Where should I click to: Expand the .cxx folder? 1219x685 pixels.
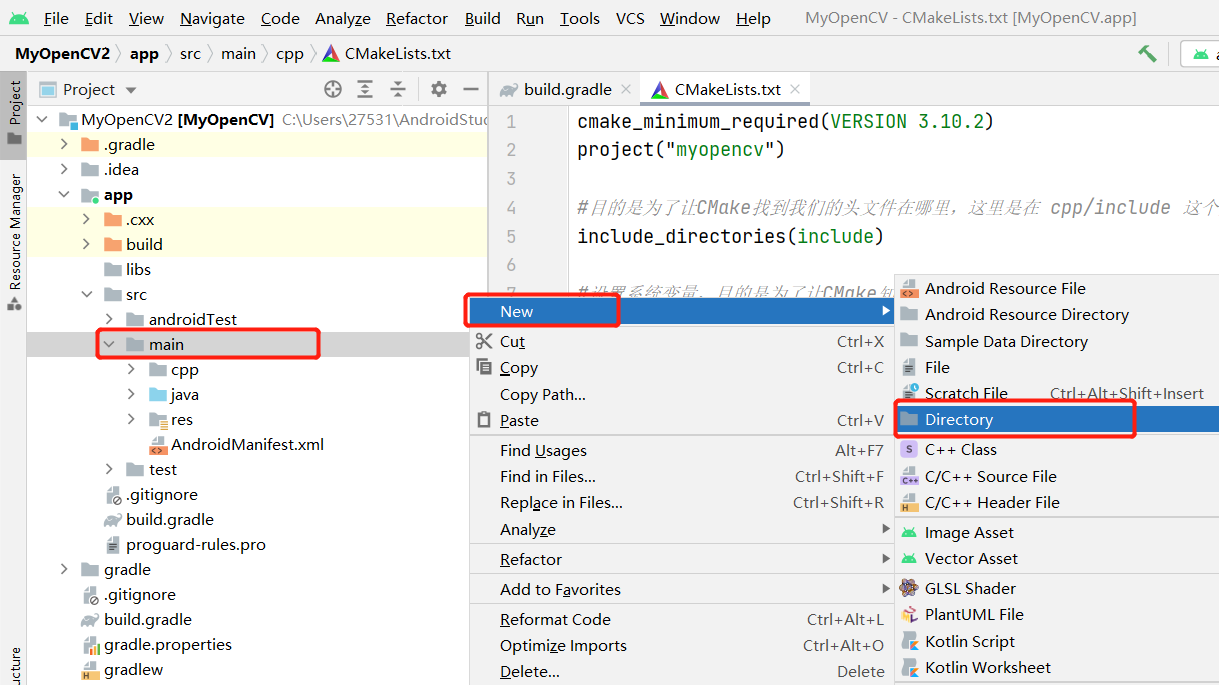86,219
